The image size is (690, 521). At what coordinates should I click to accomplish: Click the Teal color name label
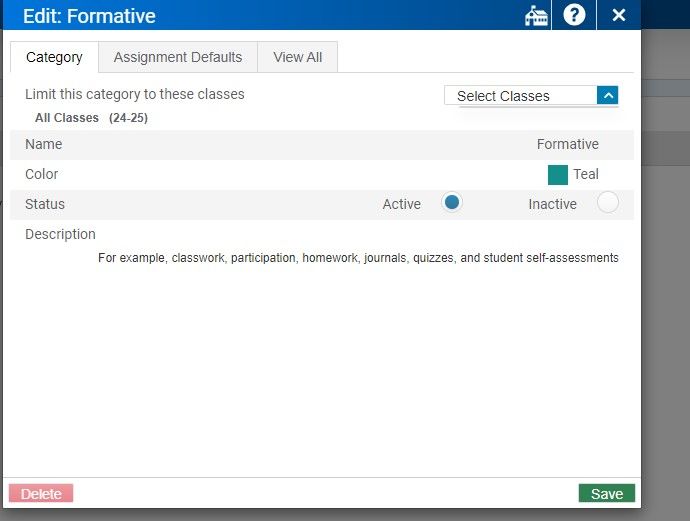tap(586, 174)
